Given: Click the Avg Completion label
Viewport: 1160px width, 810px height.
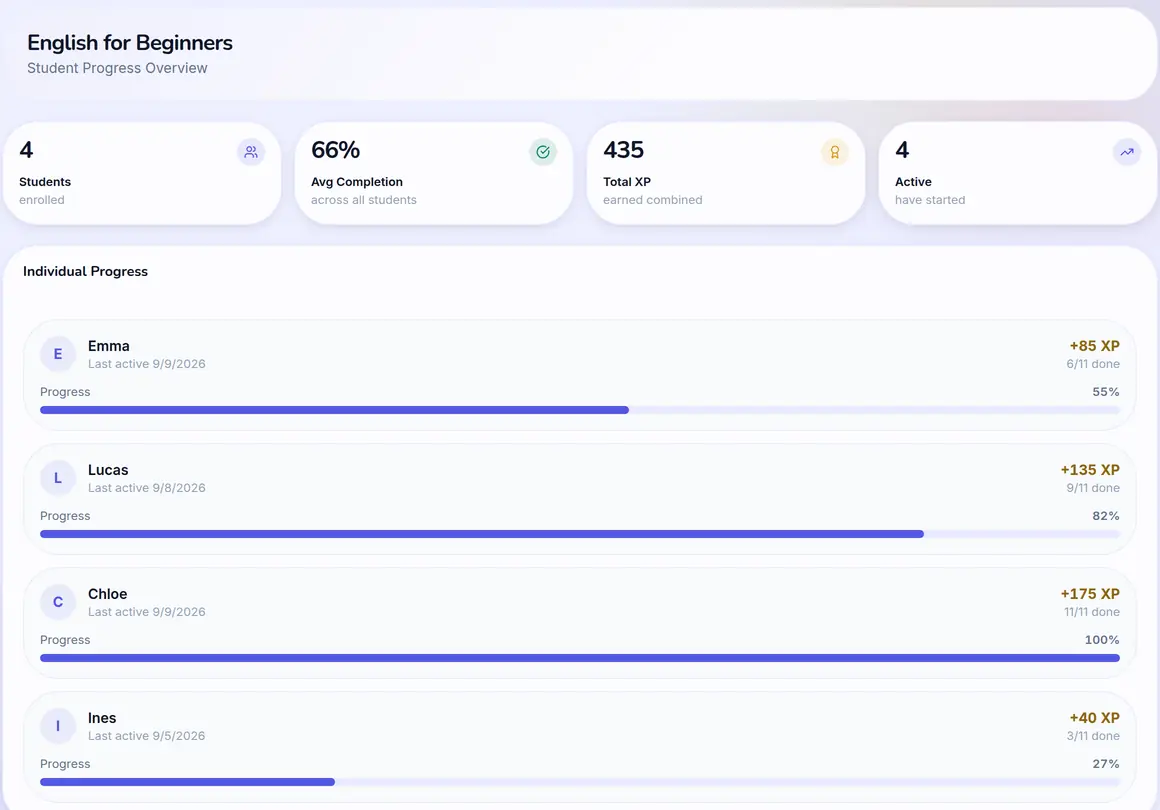Looking at the screenshot, I should tap(357, 182).
